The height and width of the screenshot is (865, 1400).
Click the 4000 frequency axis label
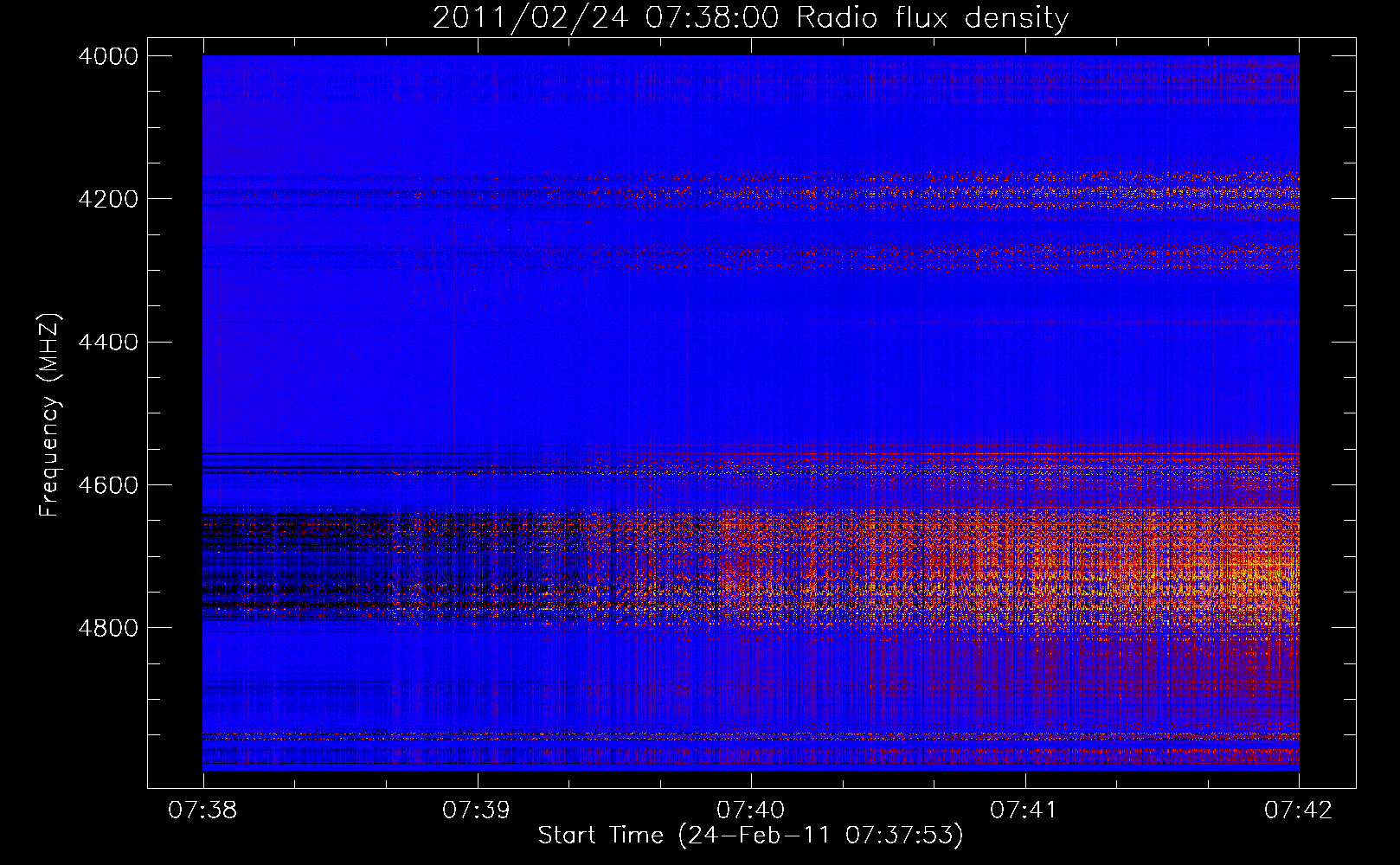[x=108, y=56]
